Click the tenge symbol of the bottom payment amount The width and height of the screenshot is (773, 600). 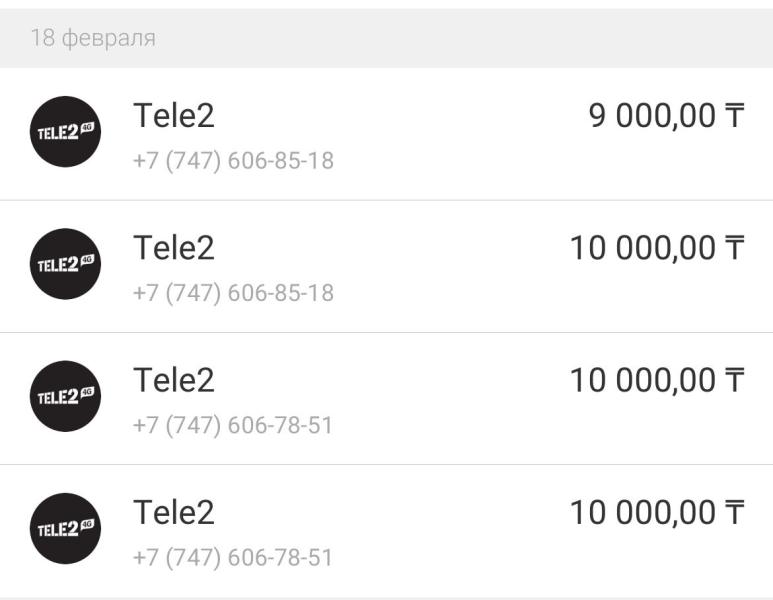point(734,512)
